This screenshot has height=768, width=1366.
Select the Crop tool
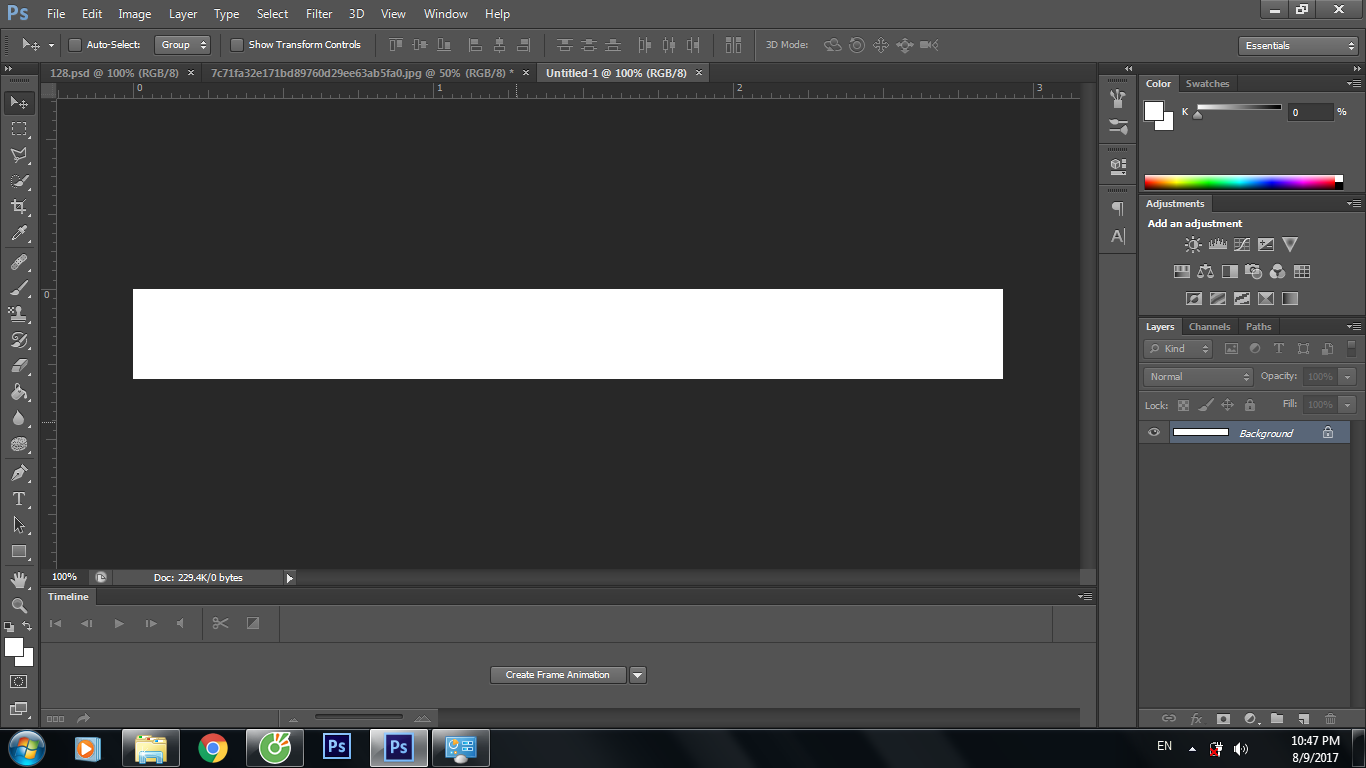[18, 207]
